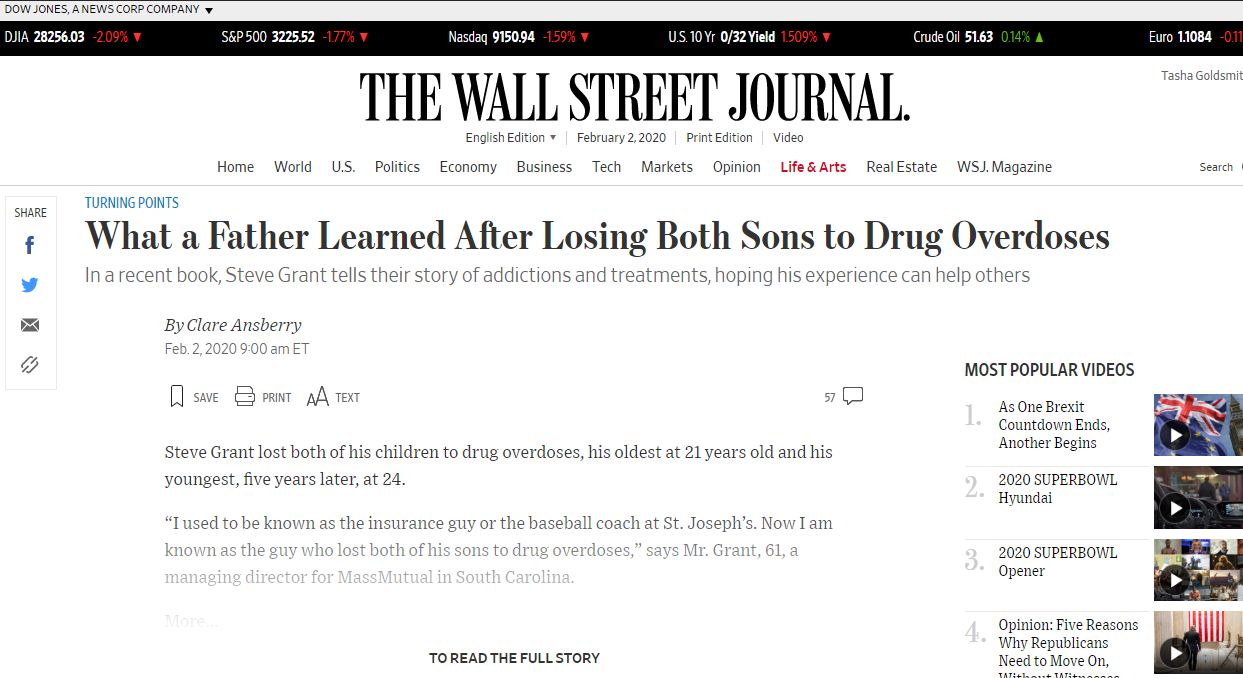Screen dimensions: 1243x678
Task: Print the article with the printer icon
Action: (263, 397)
